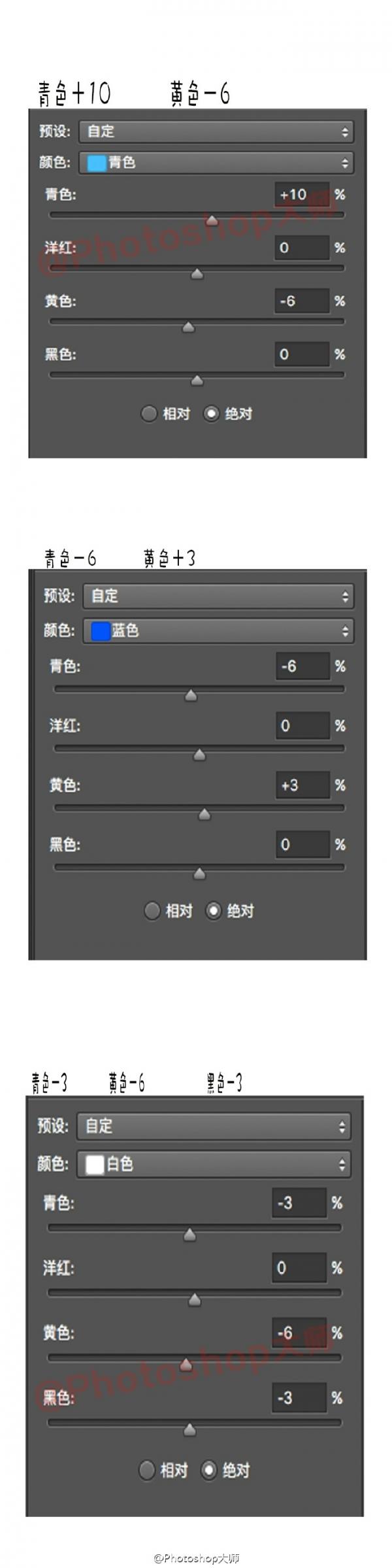This screenshot has width=392, height=1568.
Task: Click the 青色 slider handle in 蓝色 panel
Action: (x=191, y=696)
